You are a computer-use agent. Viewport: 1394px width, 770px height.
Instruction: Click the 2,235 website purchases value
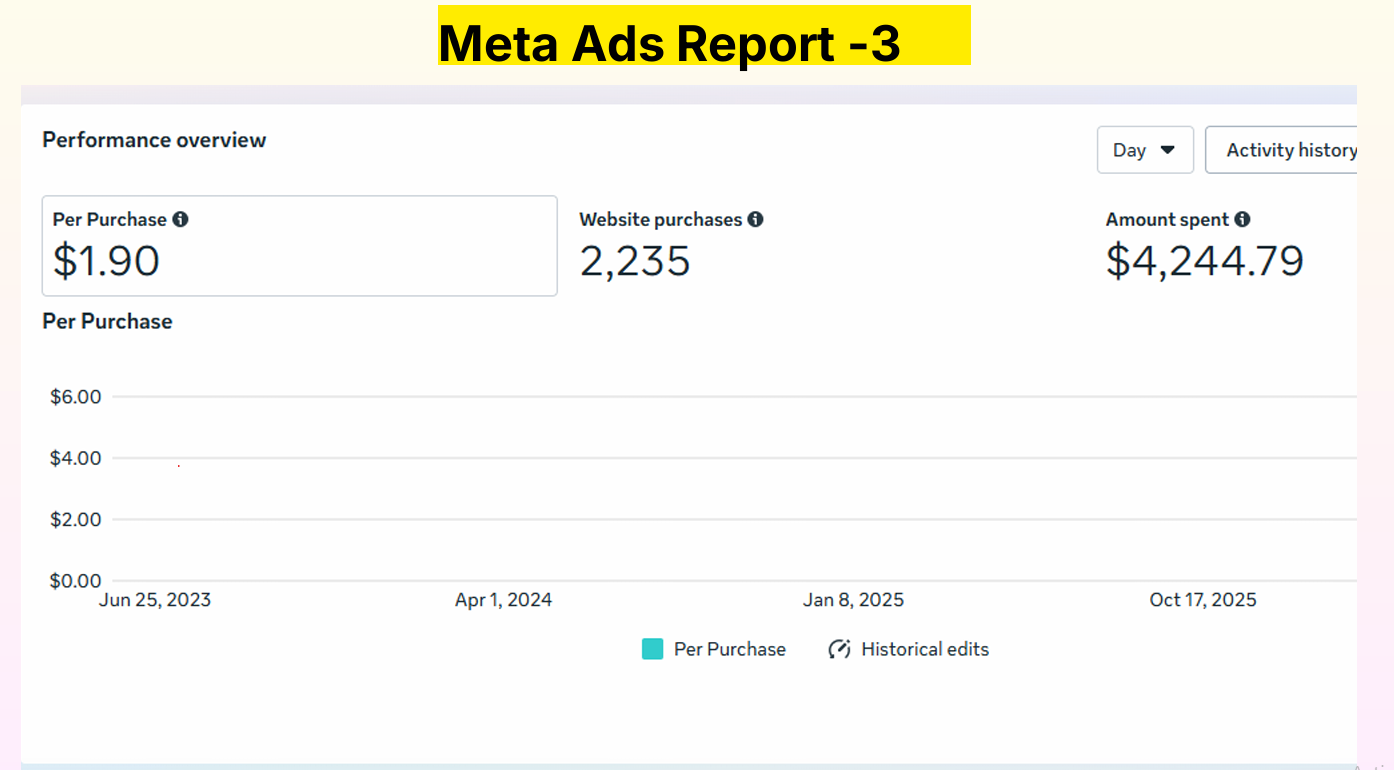point(635,261)
